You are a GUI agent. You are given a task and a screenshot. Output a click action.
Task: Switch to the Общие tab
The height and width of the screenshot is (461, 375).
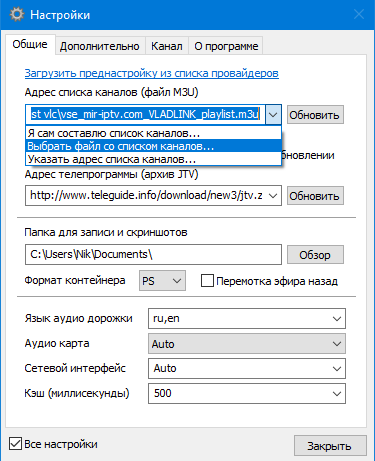point(30,44)
